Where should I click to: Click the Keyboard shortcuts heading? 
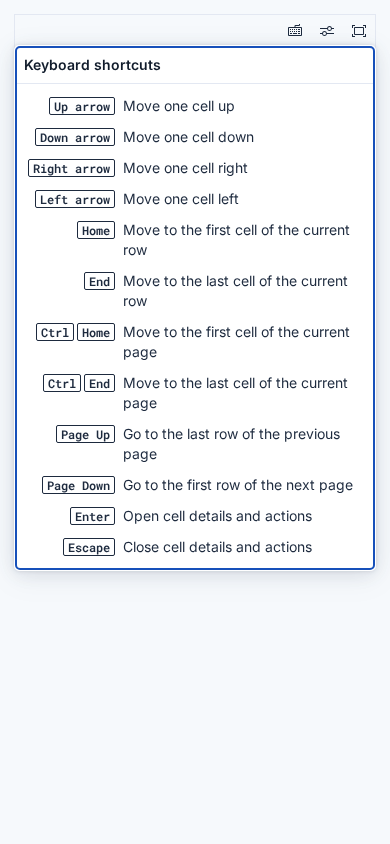(x=93, y=65)
